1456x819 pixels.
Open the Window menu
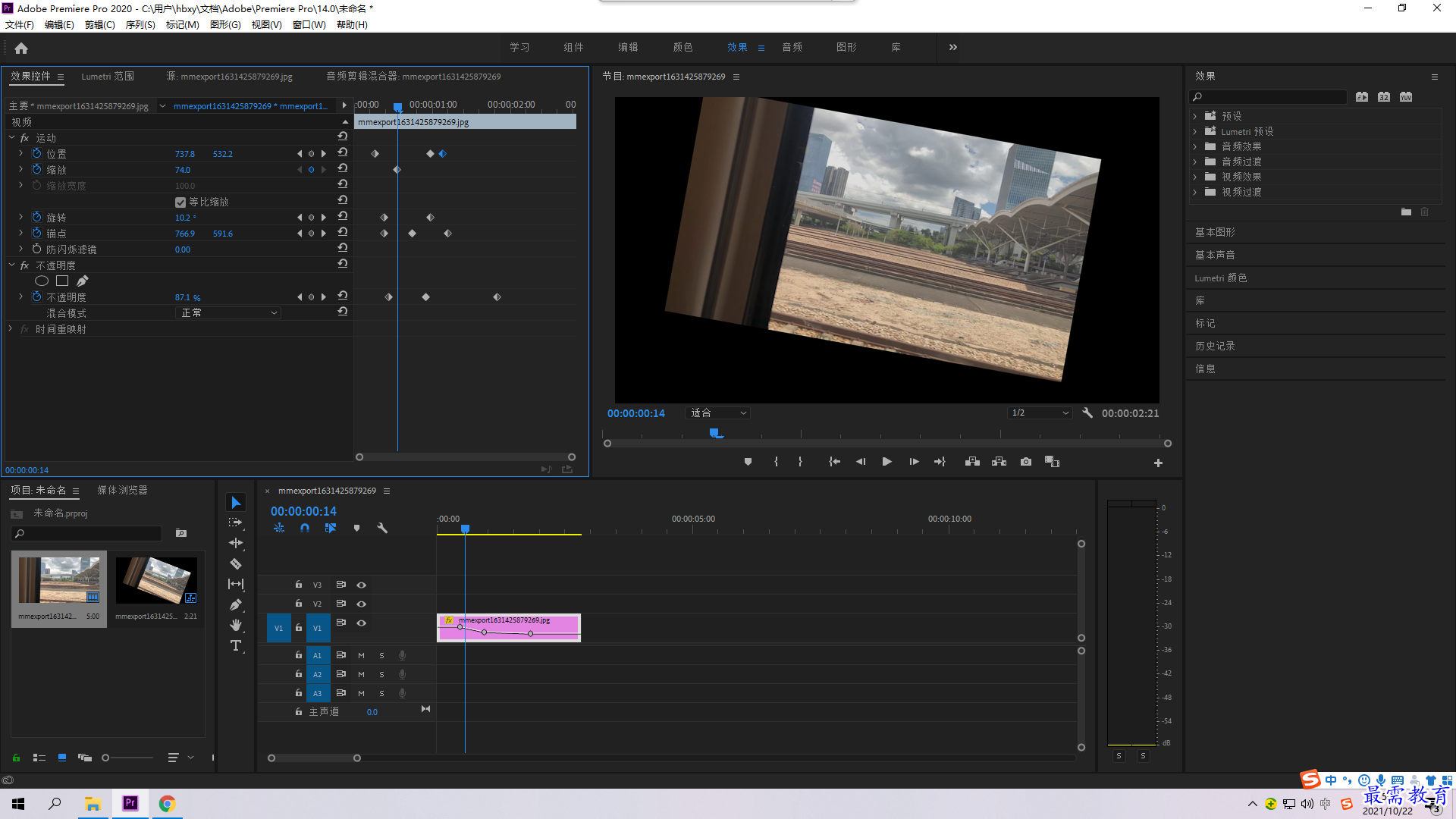pyautogui.click(x=309, y=24)
